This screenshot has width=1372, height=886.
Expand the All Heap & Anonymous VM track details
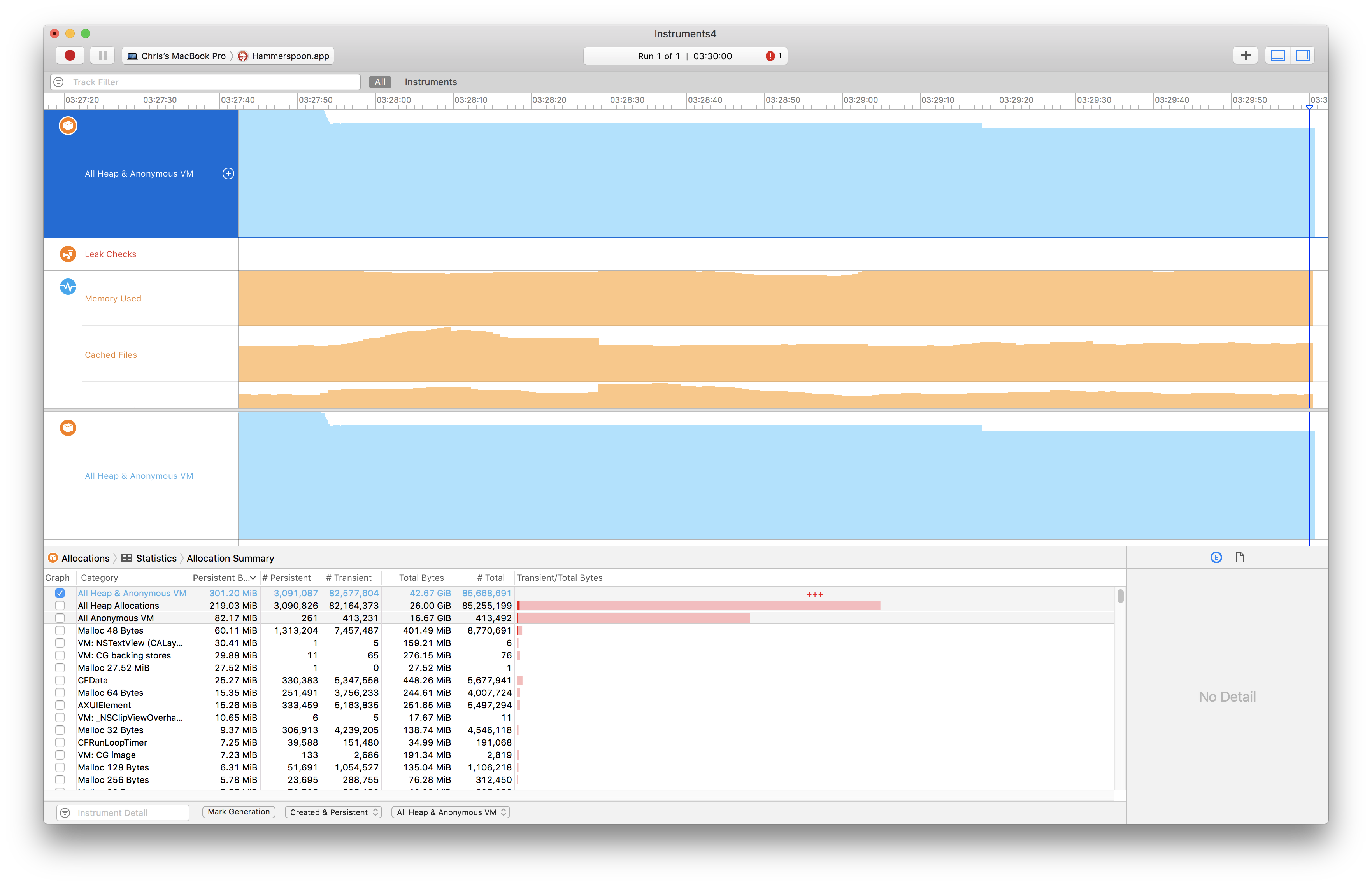[x=228, y=173]
